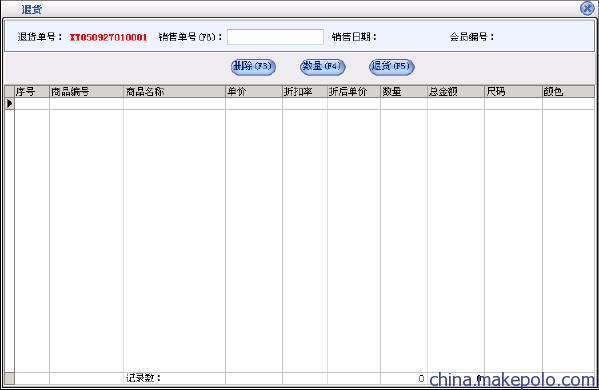
Task: Select the red return order number XT050927010001
Action: [x=108, y=37]
